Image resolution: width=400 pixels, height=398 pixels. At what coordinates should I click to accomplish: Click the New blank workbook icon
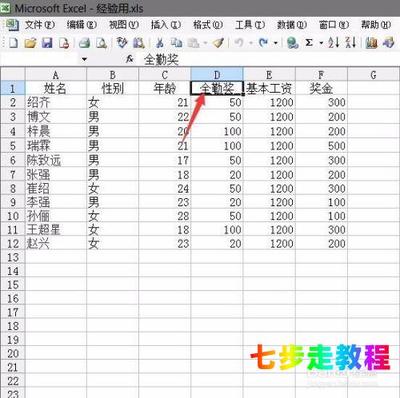13,43
